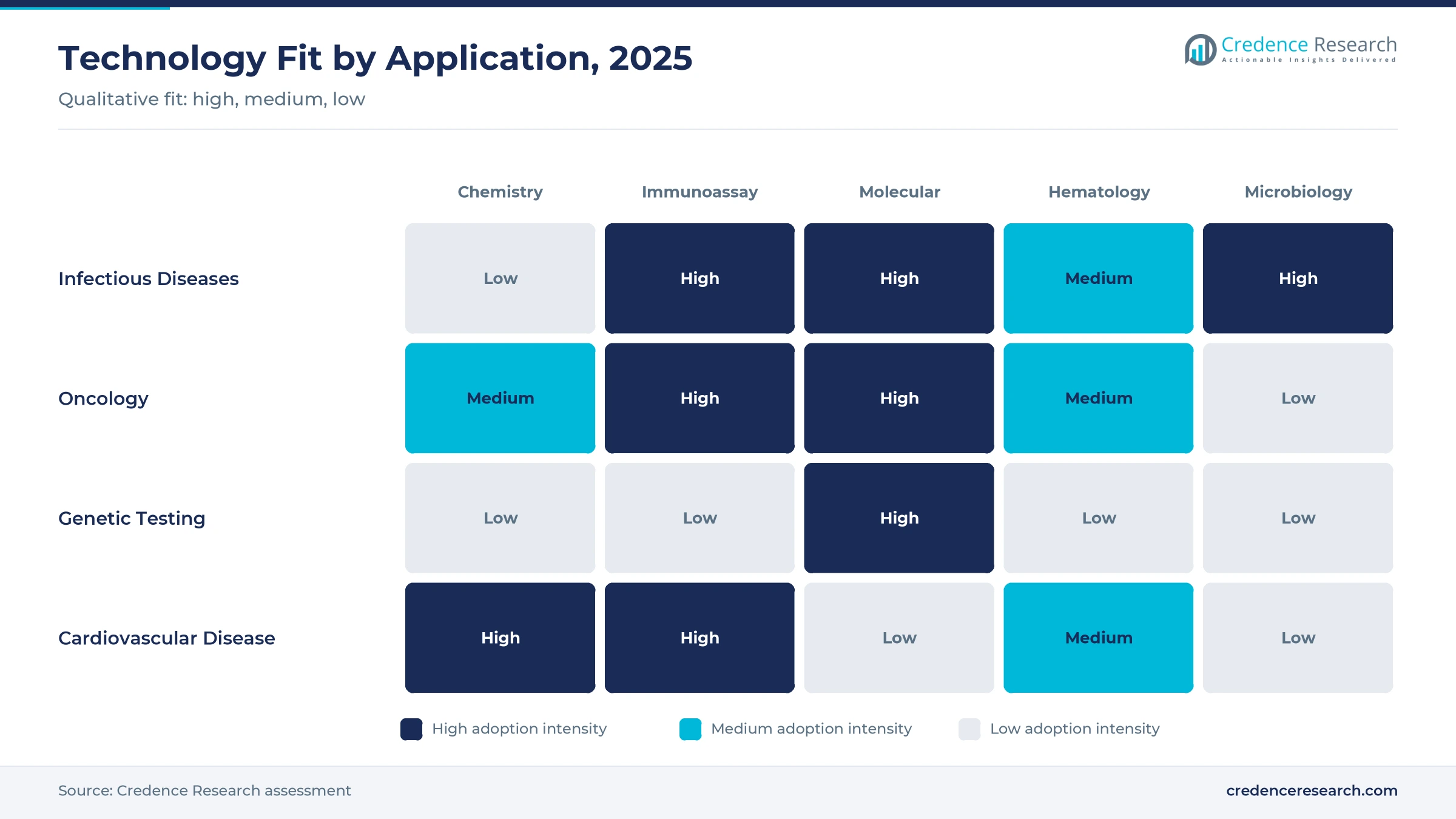
Task: Open the credenceresearch.com link
Action: pyautogui.click(x=1312, y=790)
